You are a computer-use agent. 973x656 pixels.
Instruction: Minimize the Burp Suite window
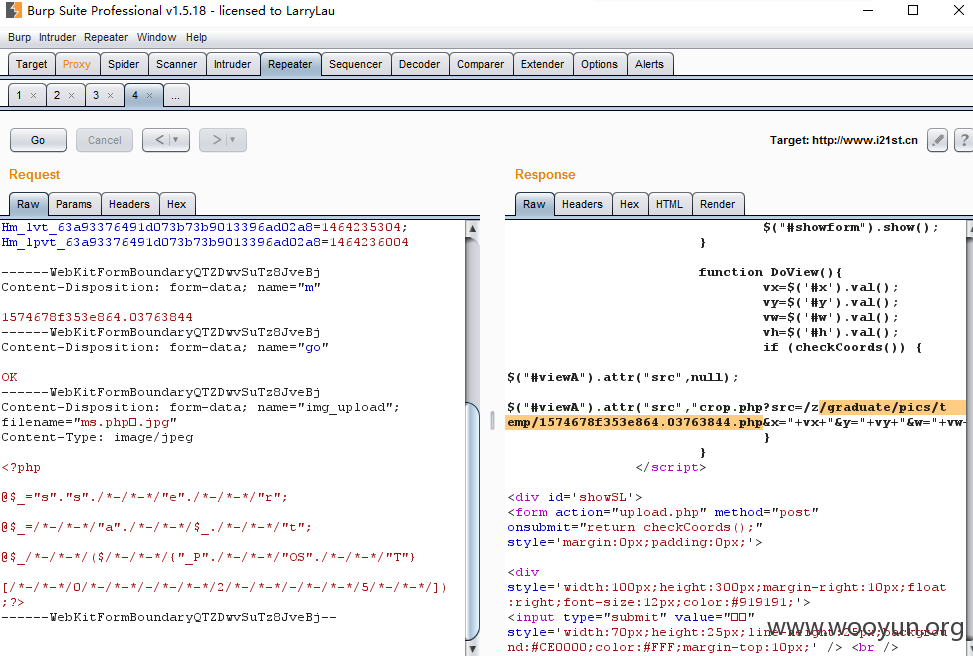[868, 11]
